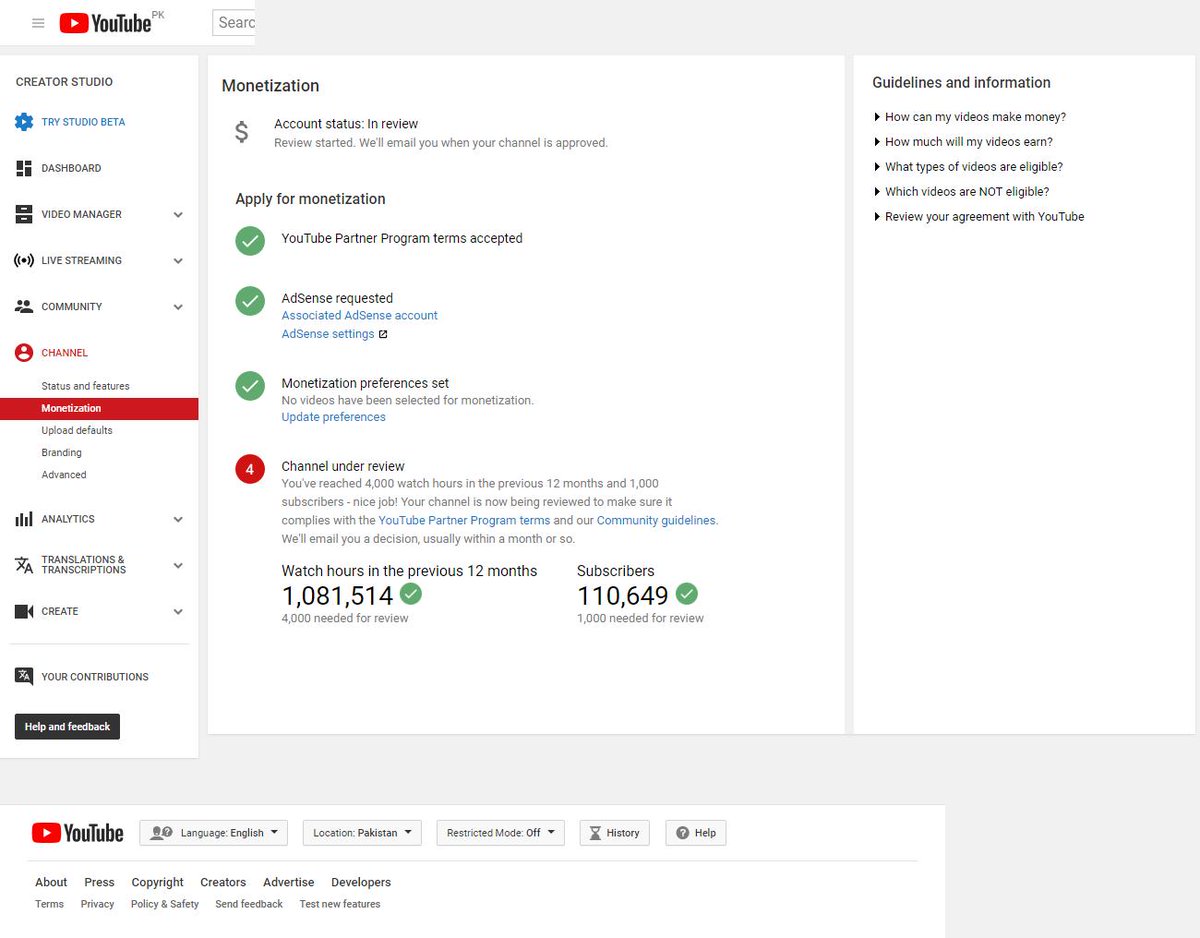Click the Try Studio Beta gear icon
This screenshot has height=938, width=1200.
24,122
